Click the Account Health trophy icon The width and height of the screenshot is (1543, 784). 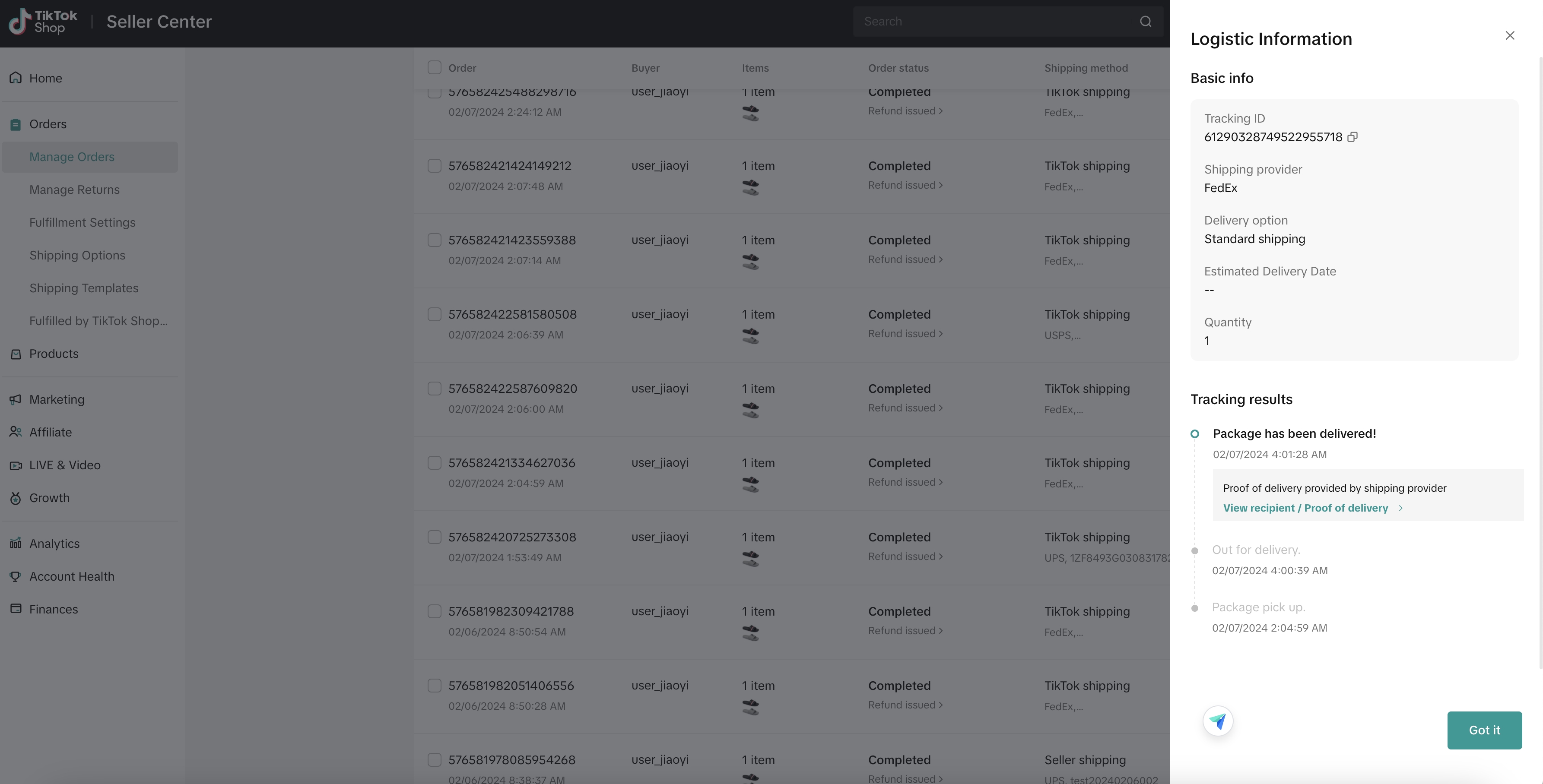[x=16, y=576]
